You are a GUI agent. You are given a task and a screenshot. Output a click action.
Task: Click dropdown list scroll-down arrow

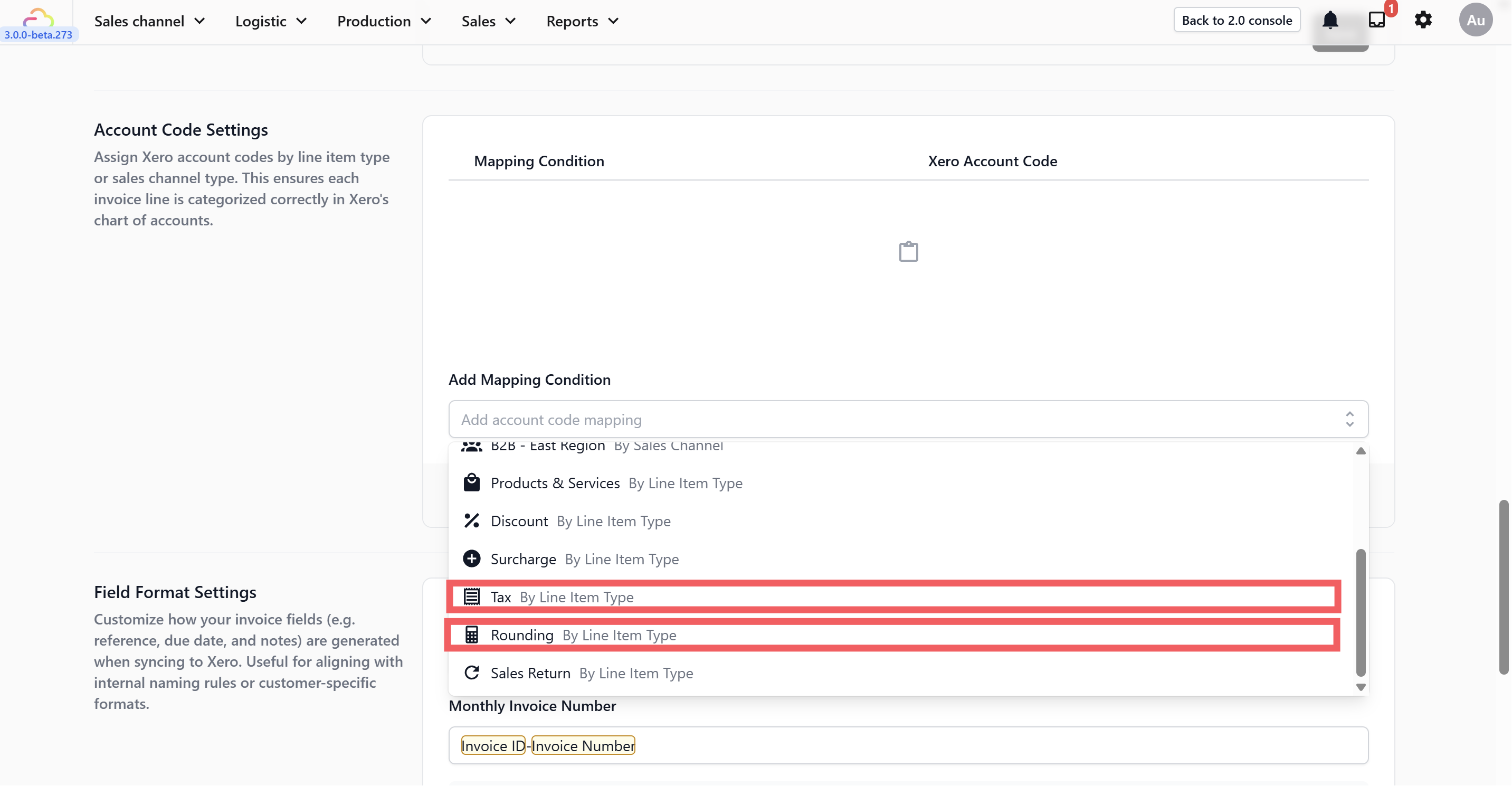tap(1361, 687)
